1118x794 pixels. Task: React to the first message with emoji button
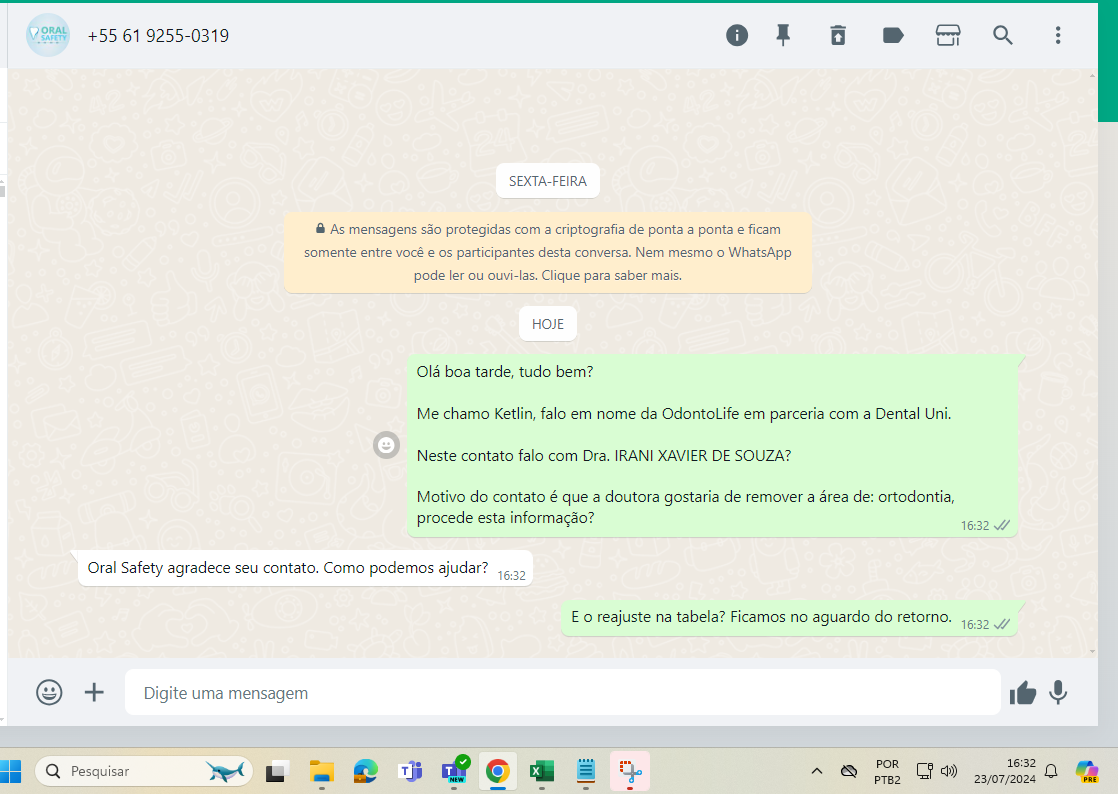coord(386,445)
